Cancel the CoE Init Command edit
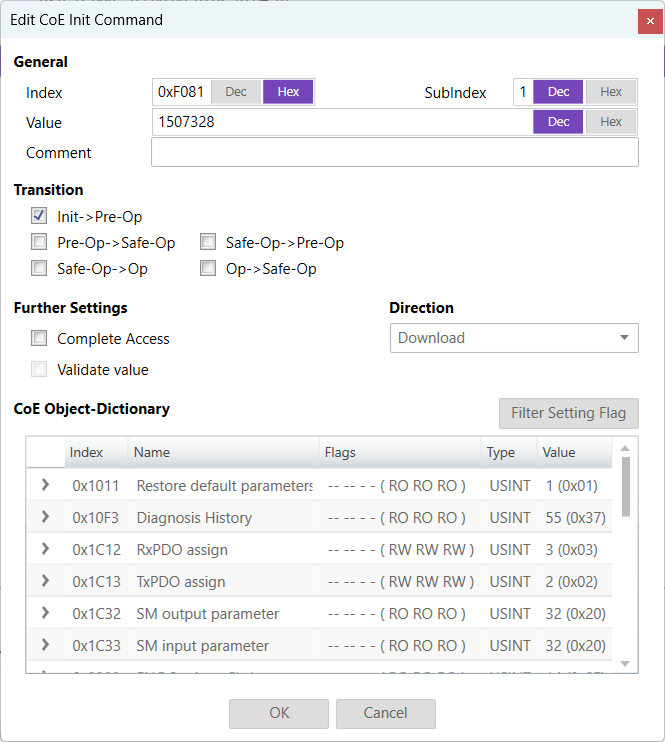Screen dimensions: 665x742 (385, 713)
